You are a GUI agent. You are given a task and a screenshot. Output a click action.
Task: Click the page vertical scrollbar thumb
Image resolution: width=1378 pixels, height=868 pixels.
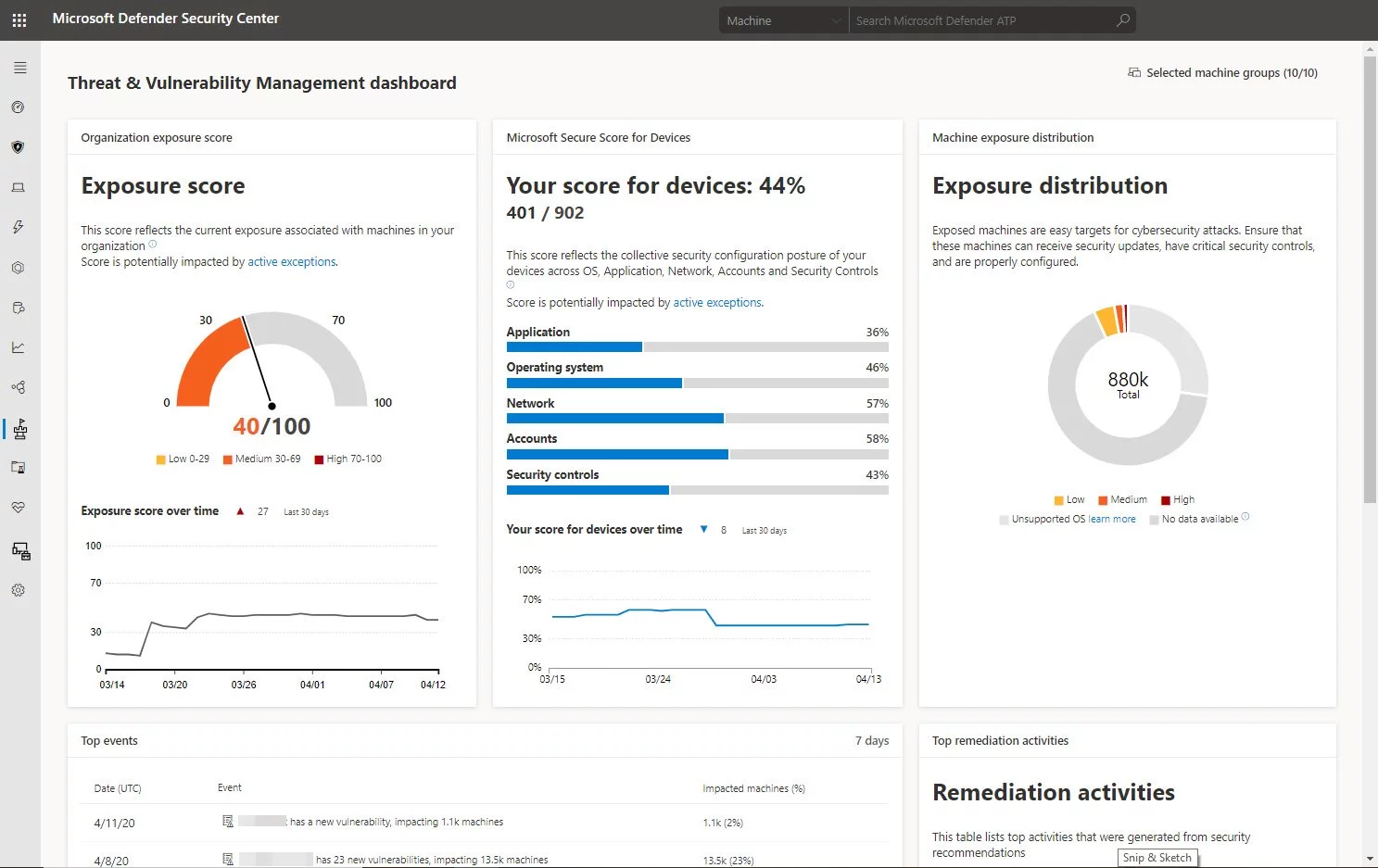click(1370, 278)
